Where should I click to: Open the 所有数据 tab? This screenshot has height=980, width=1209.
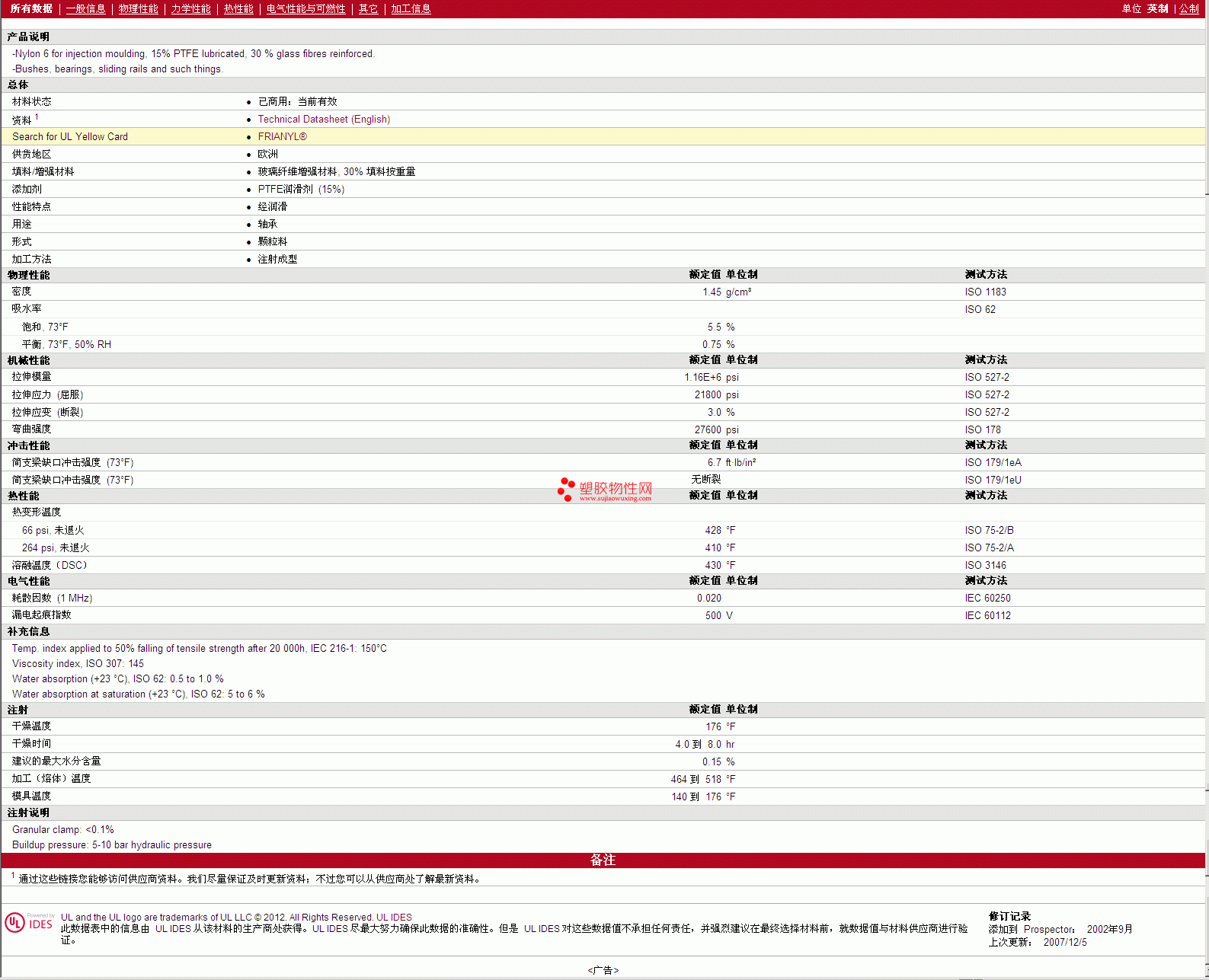[31, 9]
